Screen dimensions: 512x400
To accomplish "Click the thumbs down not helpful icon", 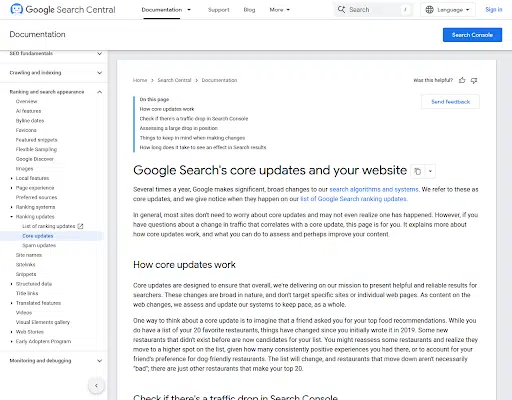I will (474, 80).
